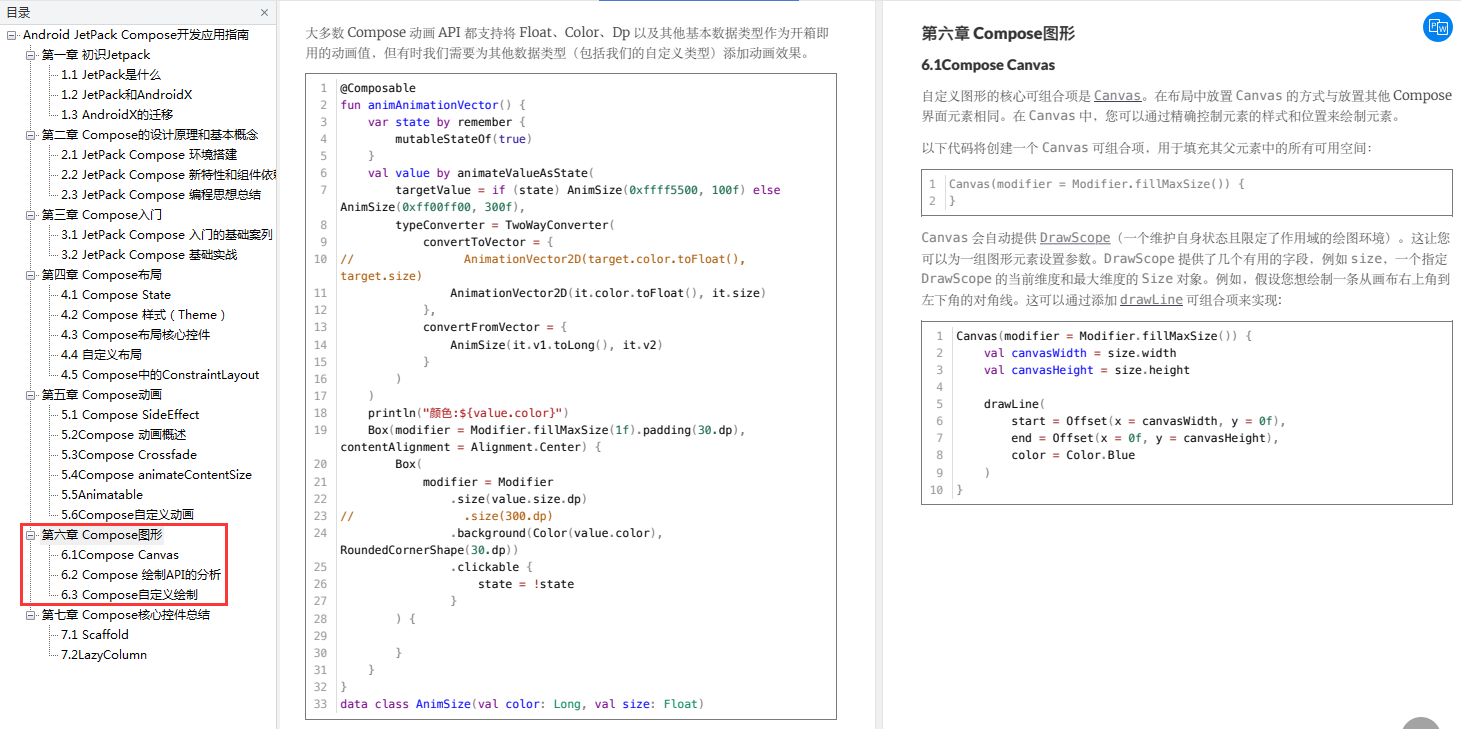Image resolution: width=1461 pixels, height=729 pixels.
Task: Open 7.2LazyColumn in the contents
Action: coord(104,655)
